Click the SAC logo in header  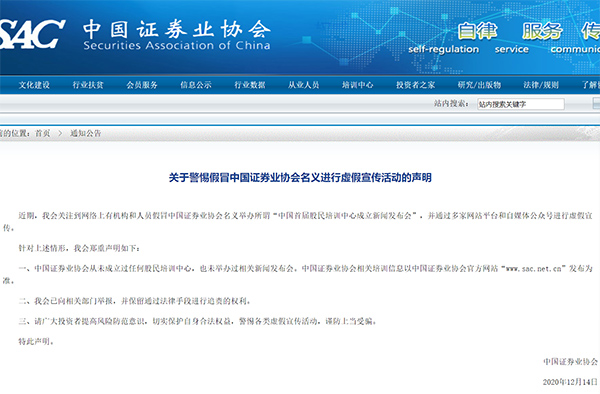click(x=32, y=34)
